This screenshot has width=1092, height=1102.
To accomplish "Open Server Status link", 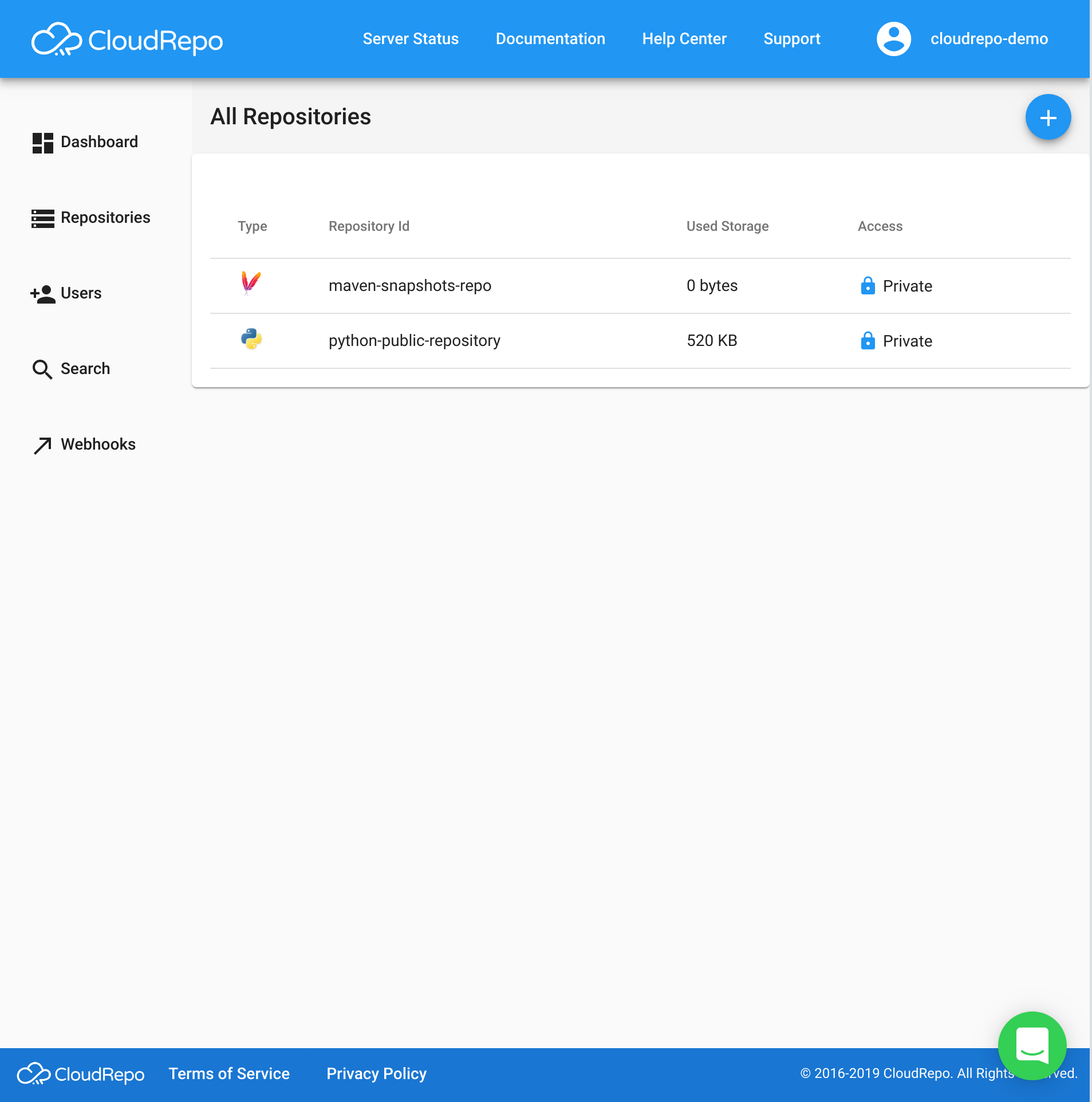I will tap(411, 39).
